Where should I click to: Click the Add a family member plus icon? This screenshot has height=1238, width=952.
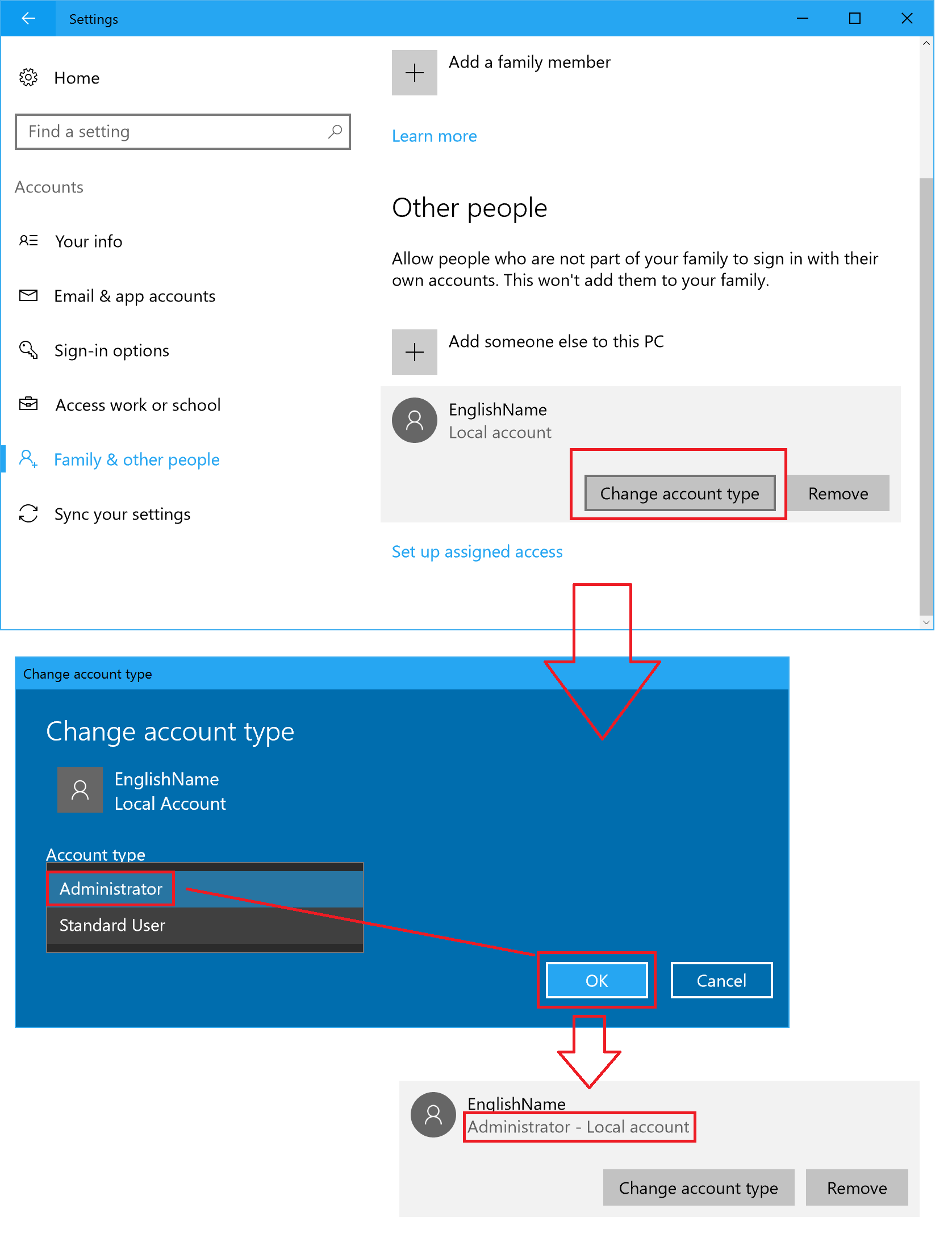click(x=414, y=72)
